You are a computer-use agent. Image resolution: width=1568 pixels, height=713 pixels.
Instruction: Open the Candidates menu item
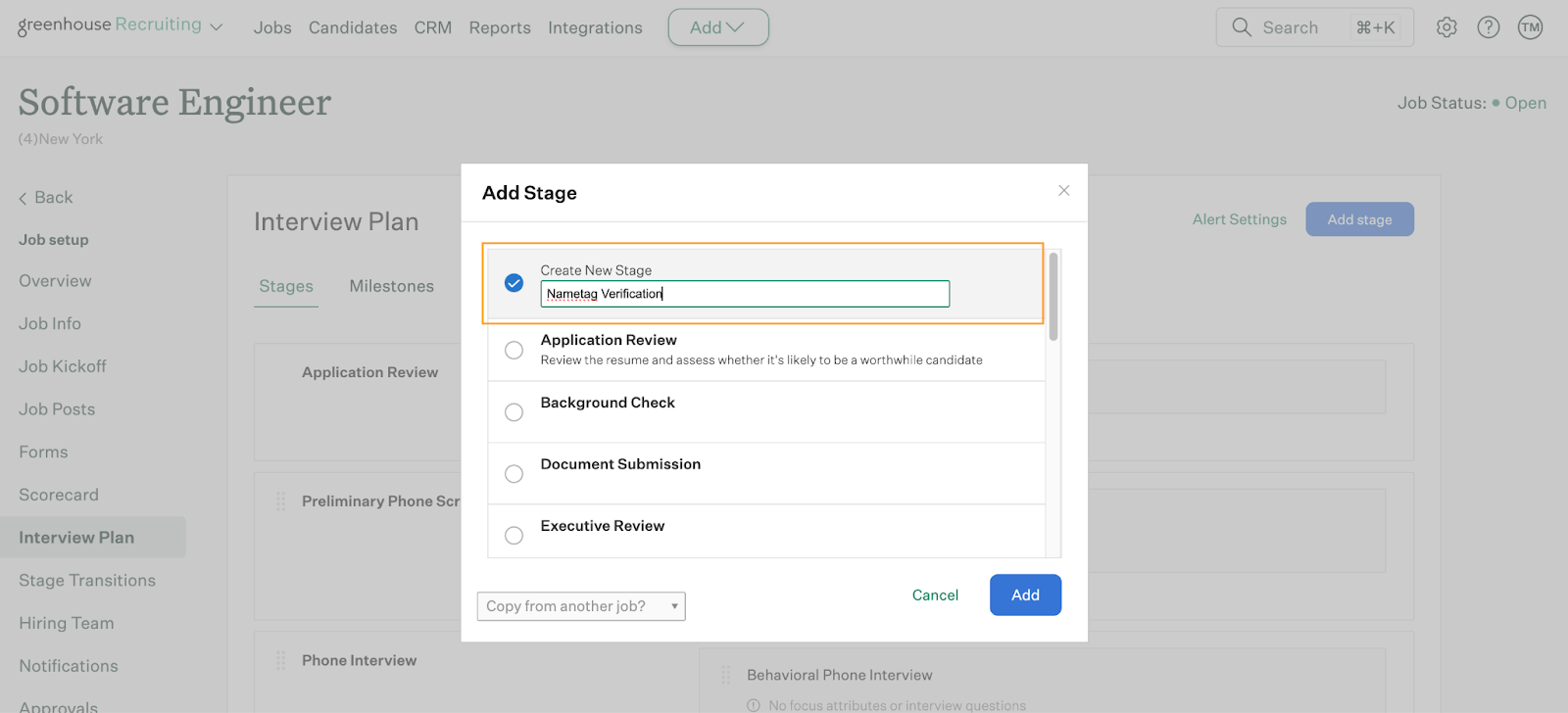(353, 27)
